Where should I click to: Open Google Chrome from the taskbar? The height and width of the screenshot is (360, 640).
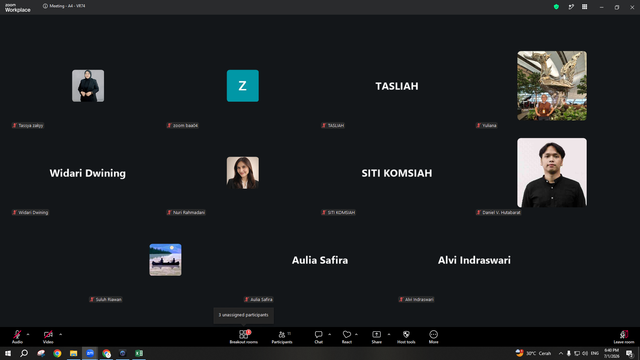click(57, 353)
